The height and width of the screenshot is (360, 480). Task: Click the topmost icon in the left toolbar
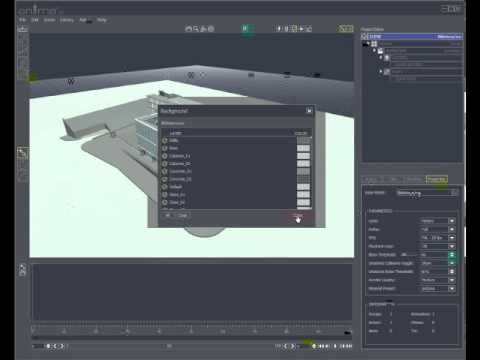coord(23,29)
